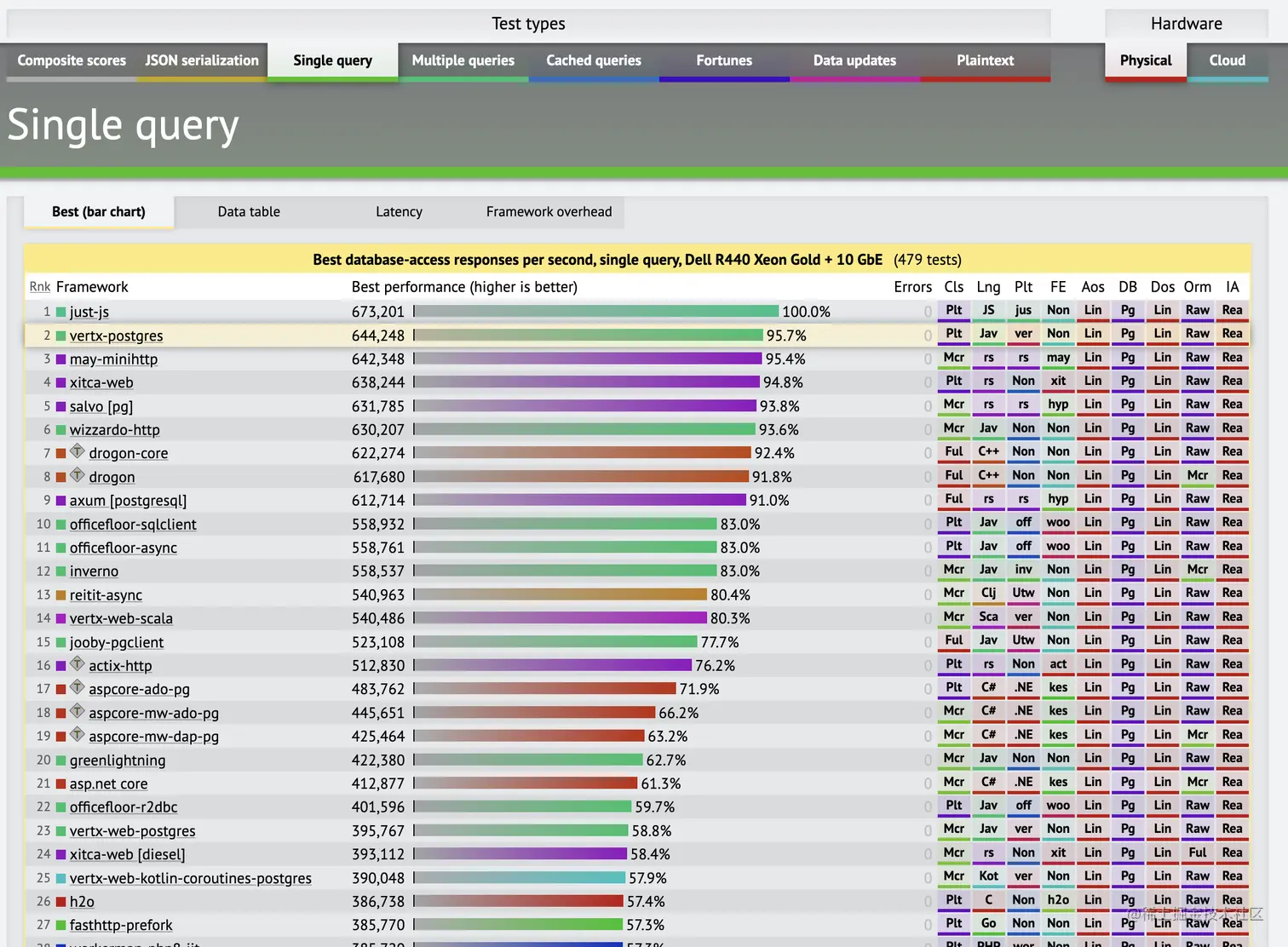This screenshot has height=947, width=1288.
Task: Click the C++ tag in drogon-core row
Action: [989, 451]
